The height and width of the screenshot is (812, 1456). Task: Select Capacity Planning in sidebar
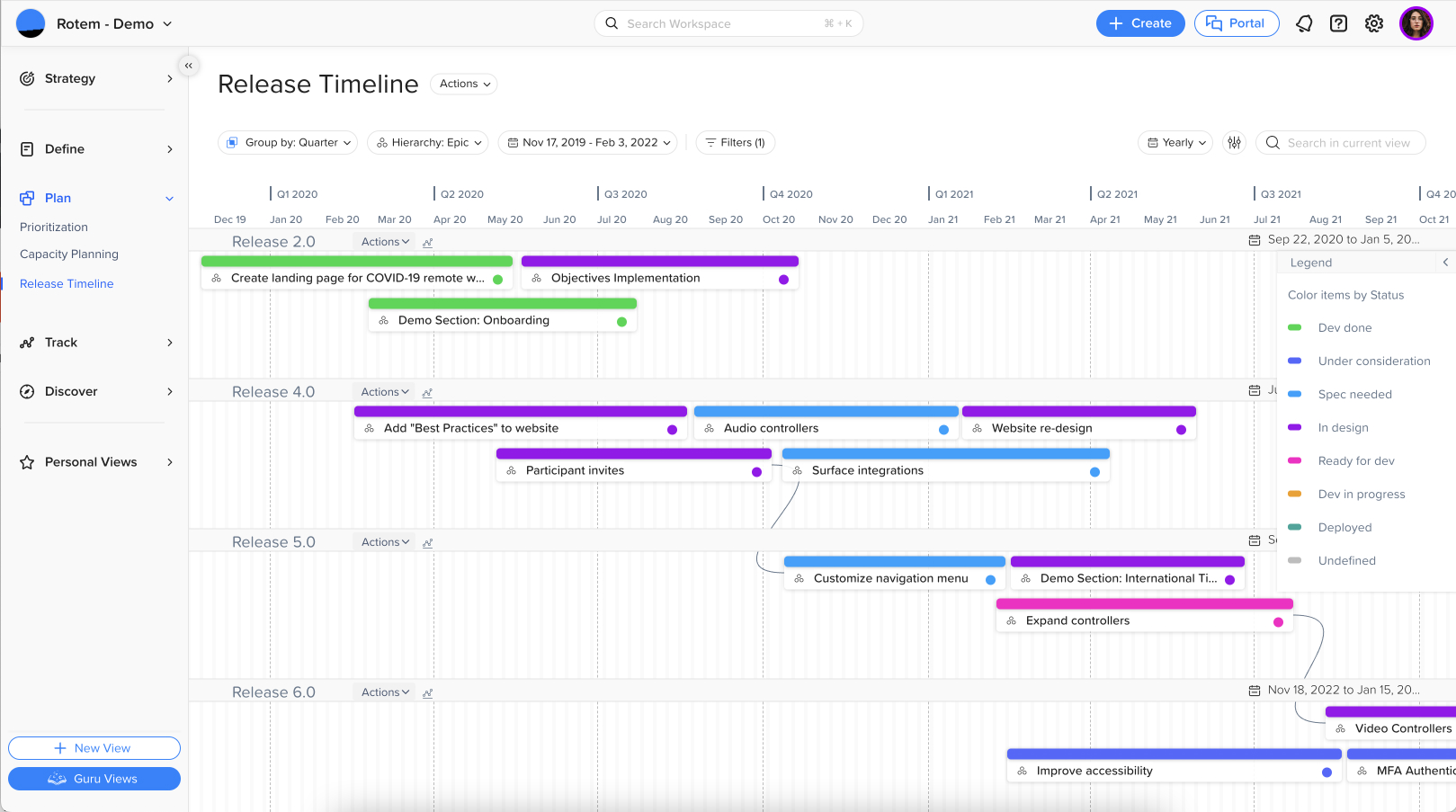(x=69, y=254)
